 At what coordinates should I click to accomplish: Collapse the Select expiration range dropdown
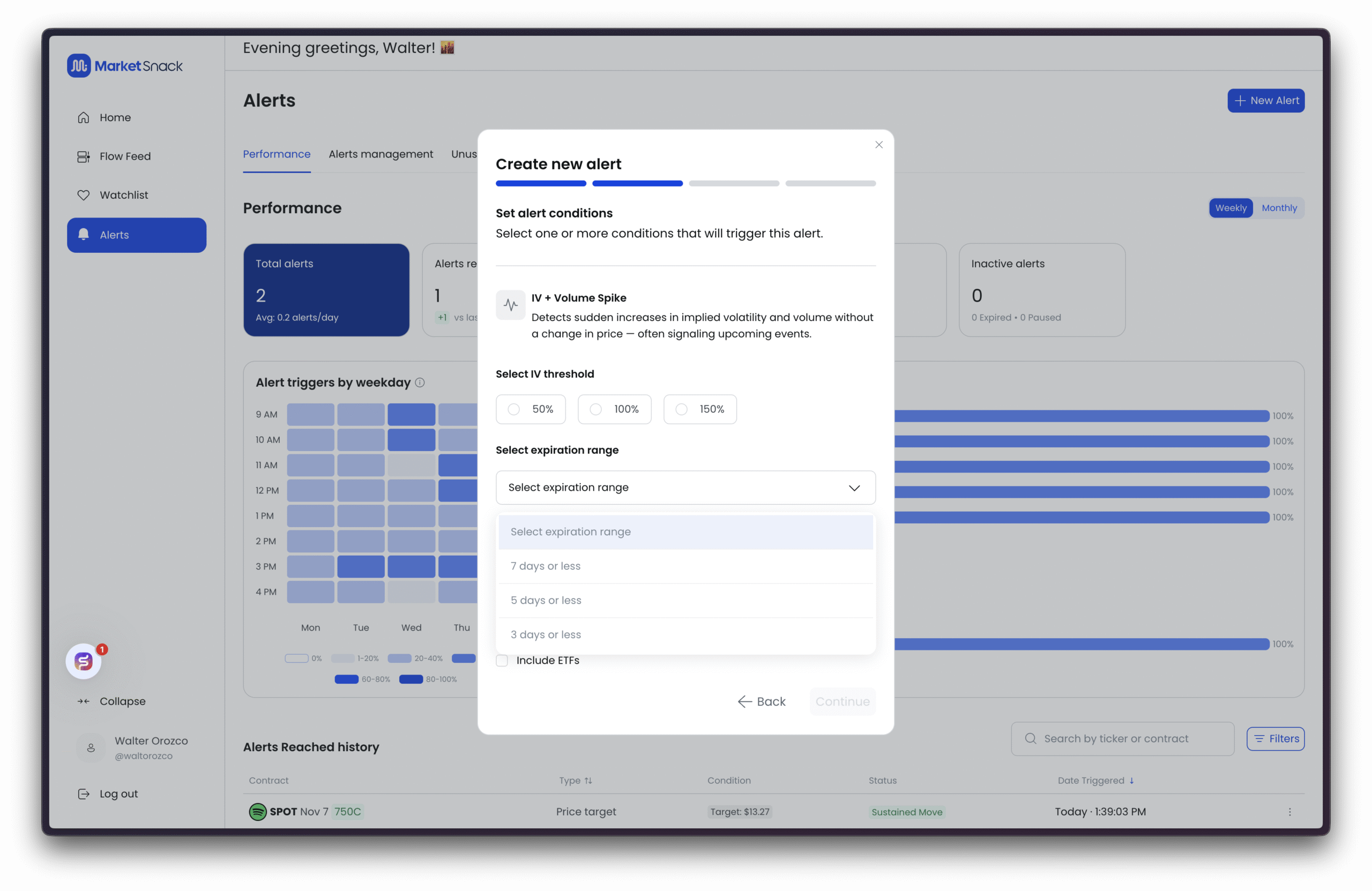854,488
